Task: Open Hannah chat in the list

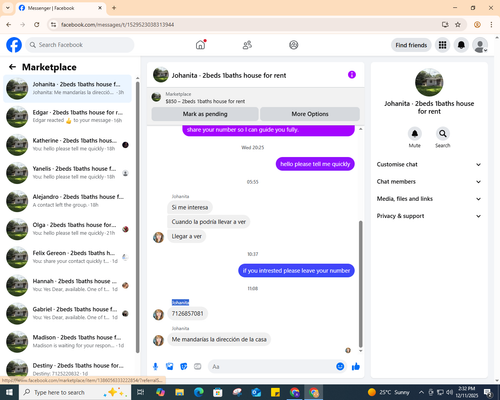Action: (68, 285)
